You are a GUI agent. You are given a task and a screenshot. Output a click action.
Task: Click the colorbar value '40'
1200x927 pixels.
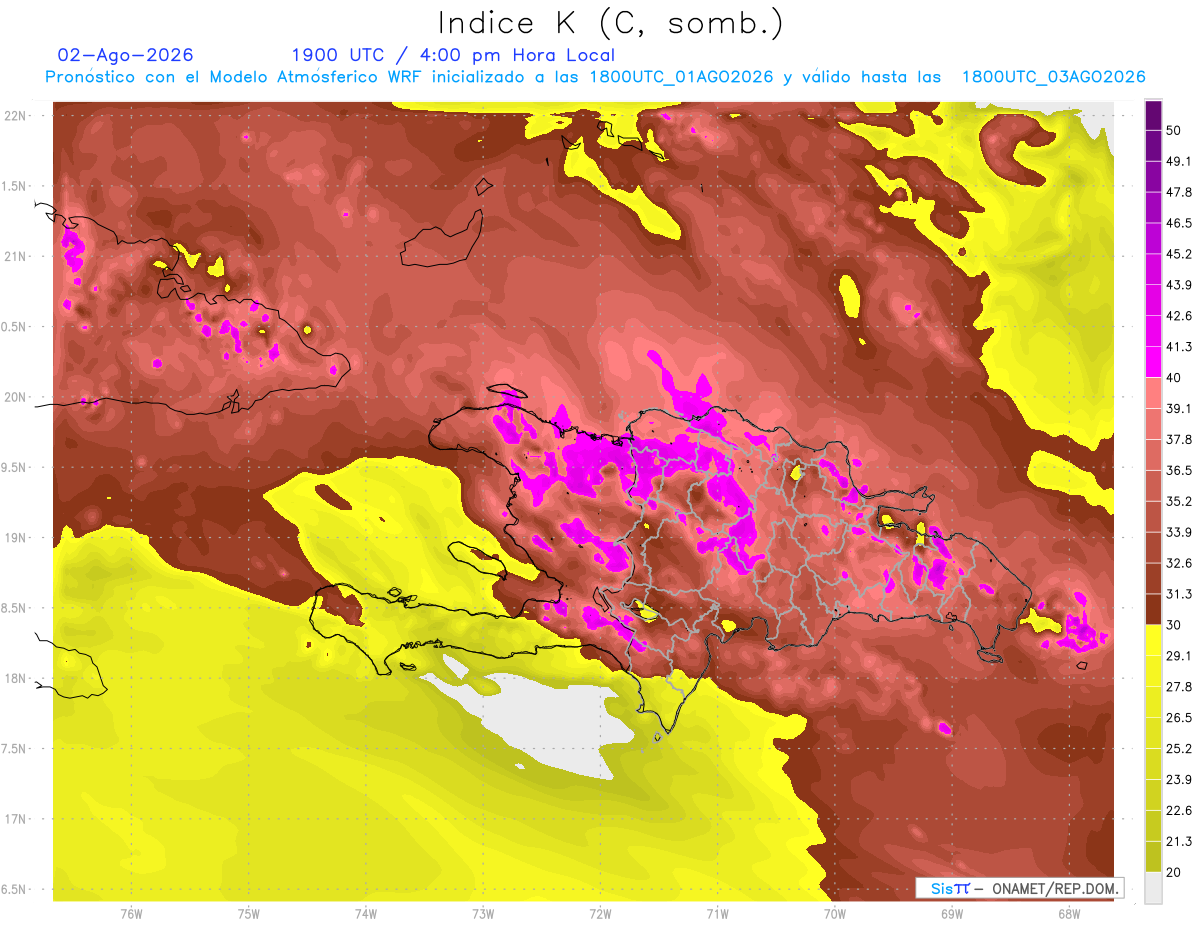pyautogui.click(x=1174, y=378)
